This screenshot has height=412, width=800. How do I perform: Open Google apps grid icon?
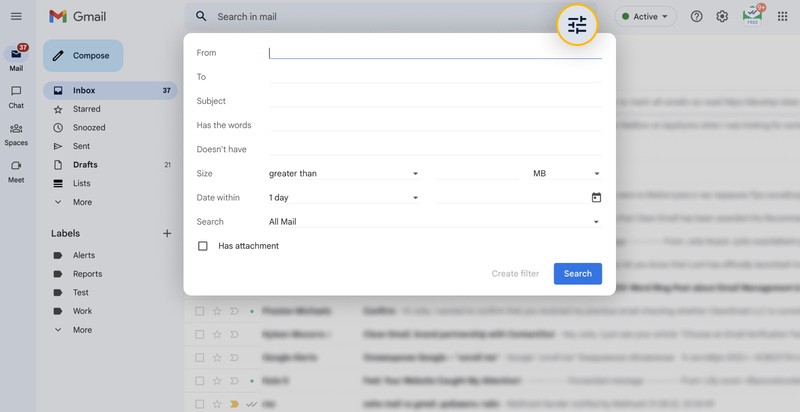click(782, 17)
